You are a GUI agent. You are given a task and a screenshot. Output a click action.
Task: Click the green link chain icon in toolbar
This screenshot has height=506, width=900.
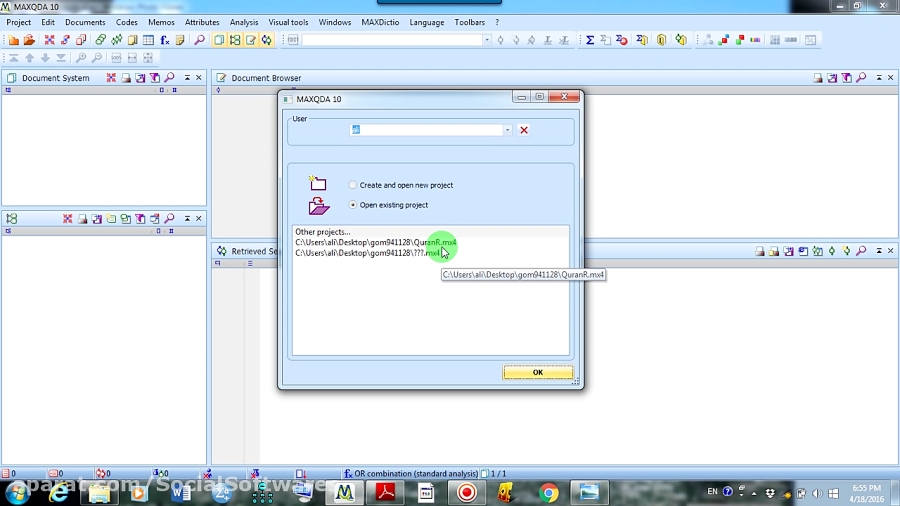[x=100, y=40]
